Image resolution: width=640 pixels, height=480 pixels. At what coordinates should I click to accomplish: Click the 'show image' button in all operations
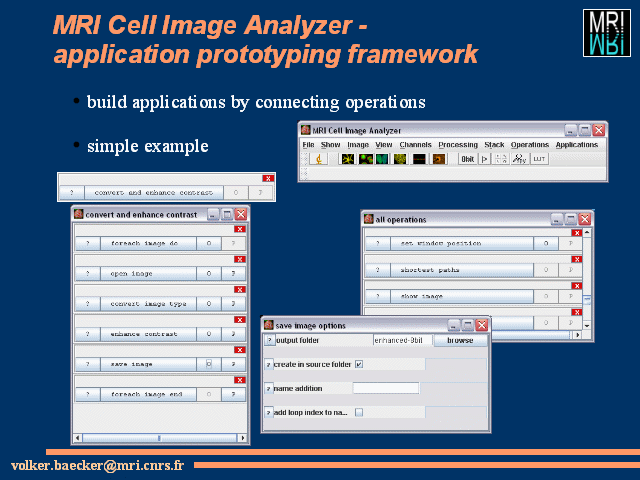point(462,296)
